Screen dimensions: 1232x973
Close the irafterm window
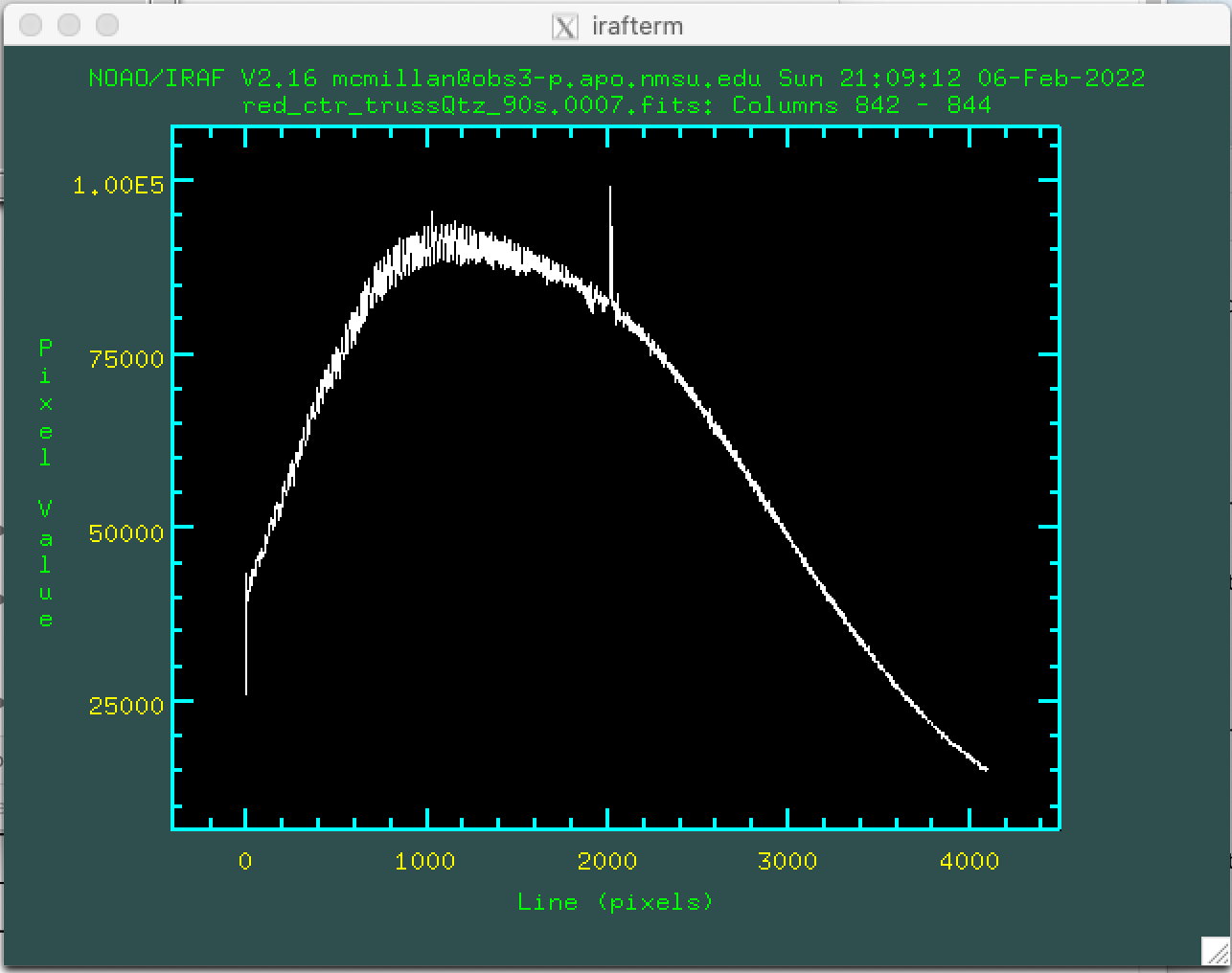click(x=31, y=26)
